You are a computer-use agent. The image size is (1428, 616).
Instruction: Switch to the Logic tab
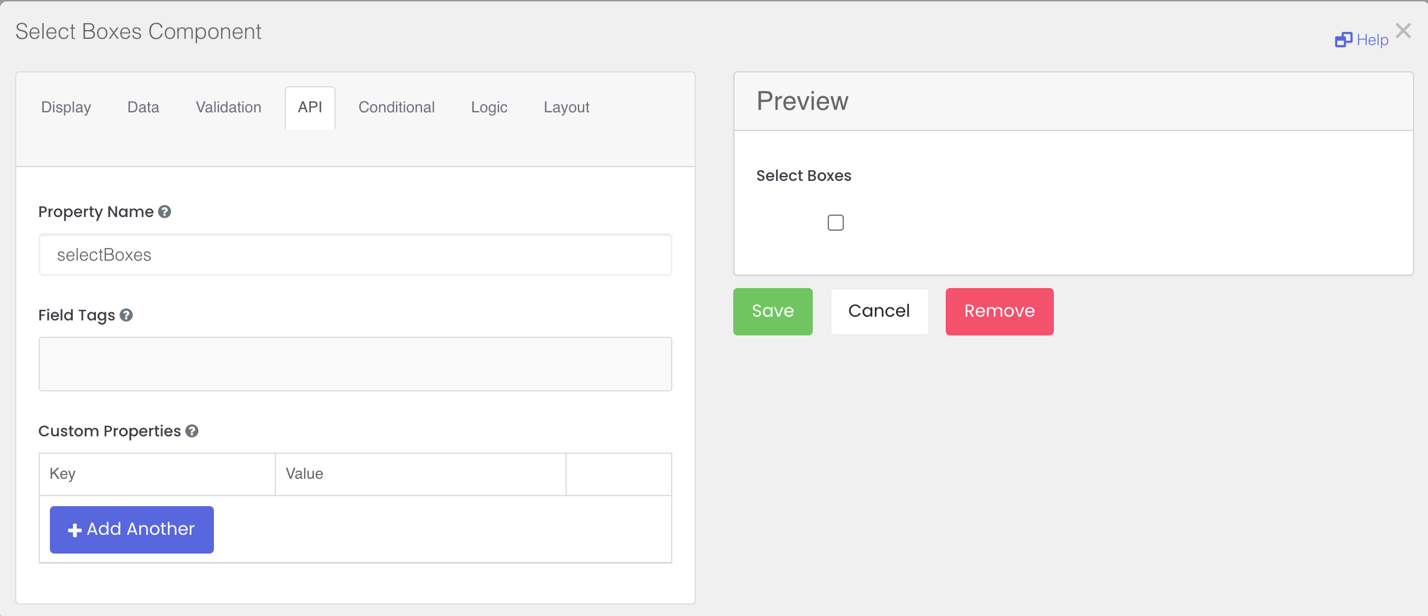[489, 107]
